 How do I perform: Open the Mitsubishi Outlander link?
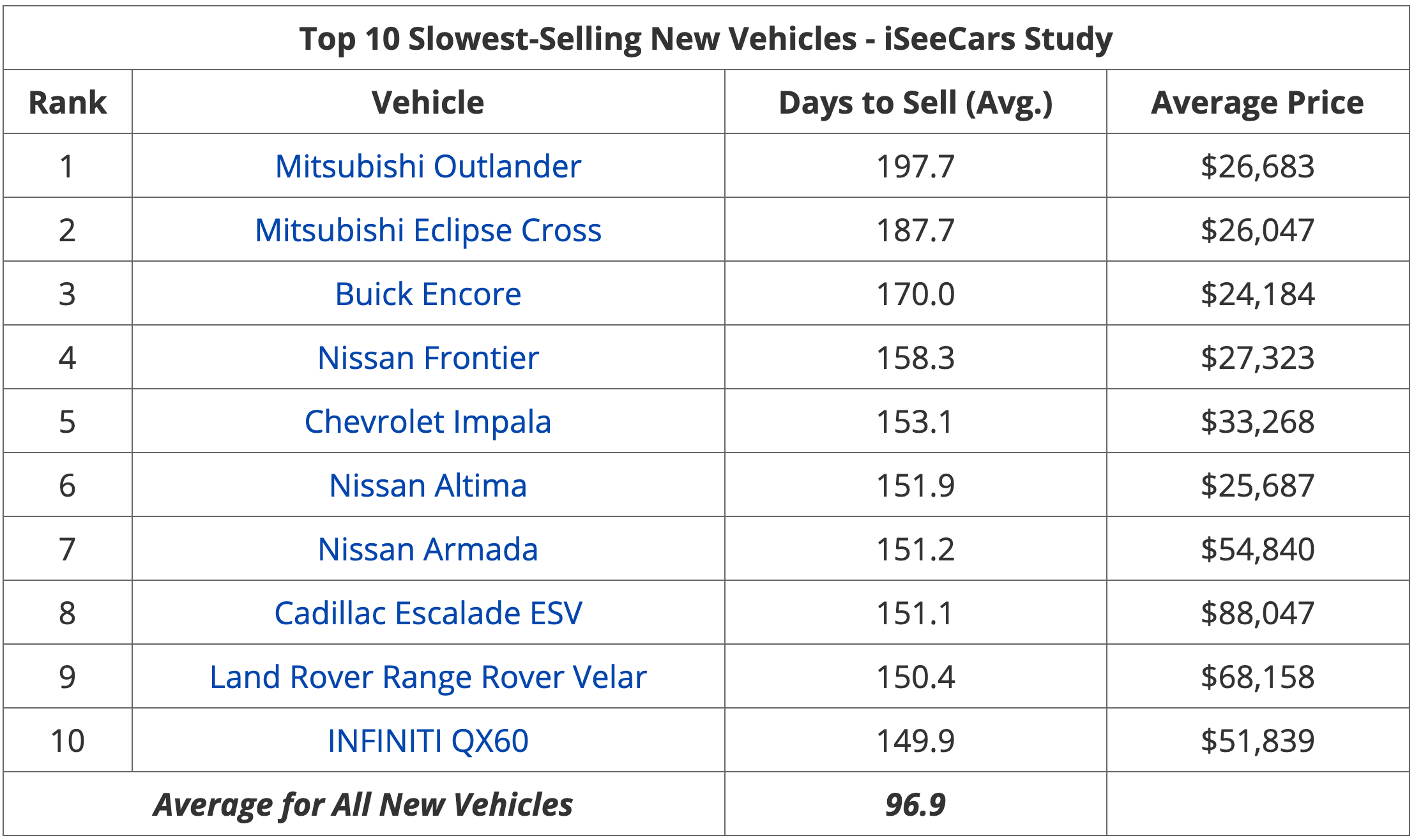coord(428,167)
